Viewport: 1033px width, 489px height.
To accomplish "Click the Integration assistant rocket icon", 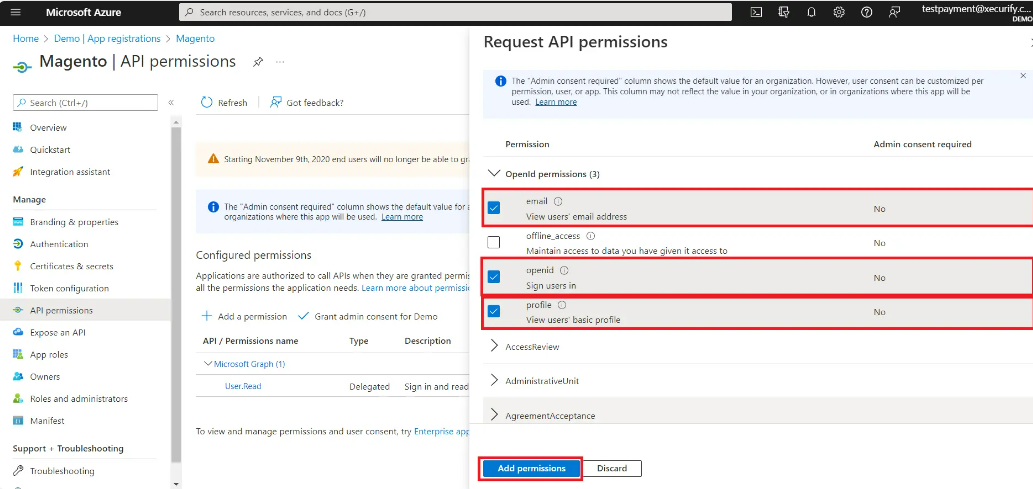I will [18, 171].
